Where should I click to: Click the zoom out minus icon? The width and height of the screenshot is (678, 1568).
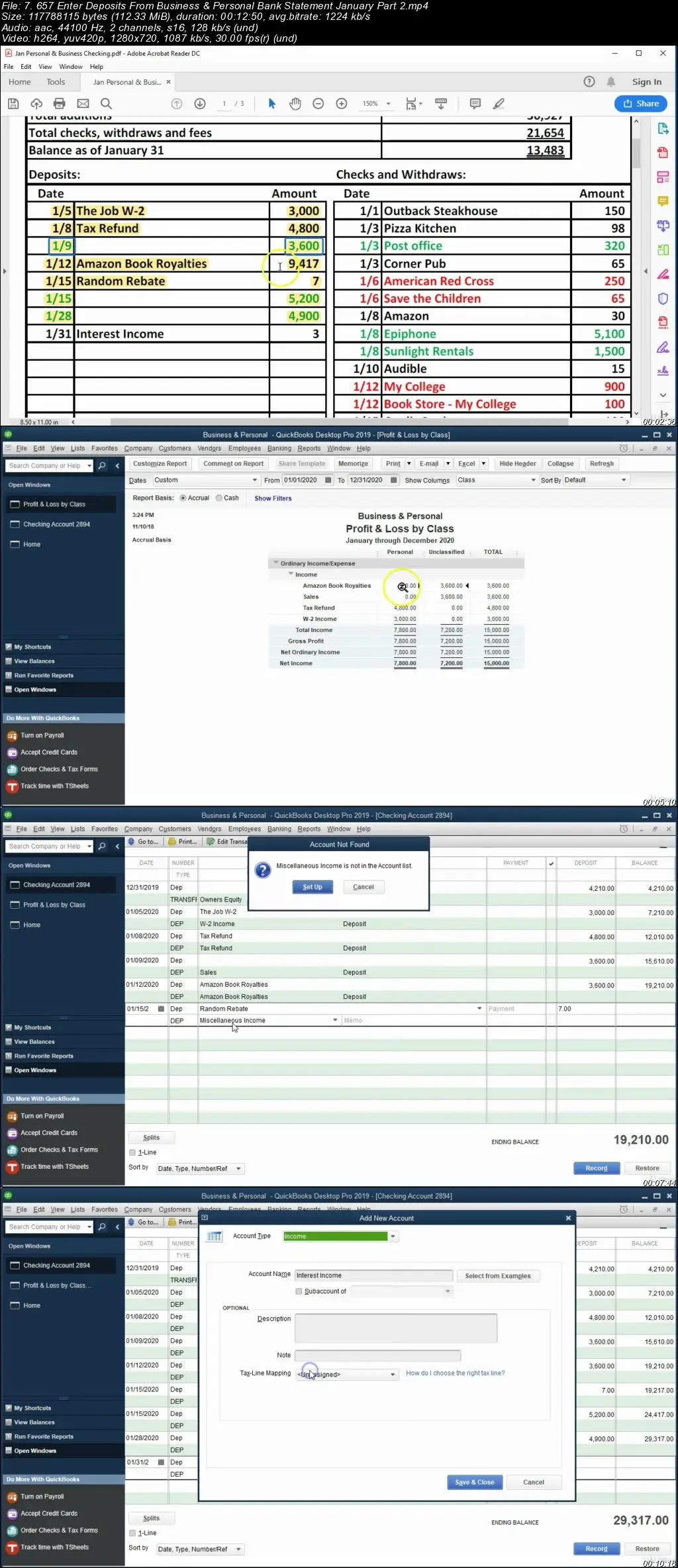[318, 103]
